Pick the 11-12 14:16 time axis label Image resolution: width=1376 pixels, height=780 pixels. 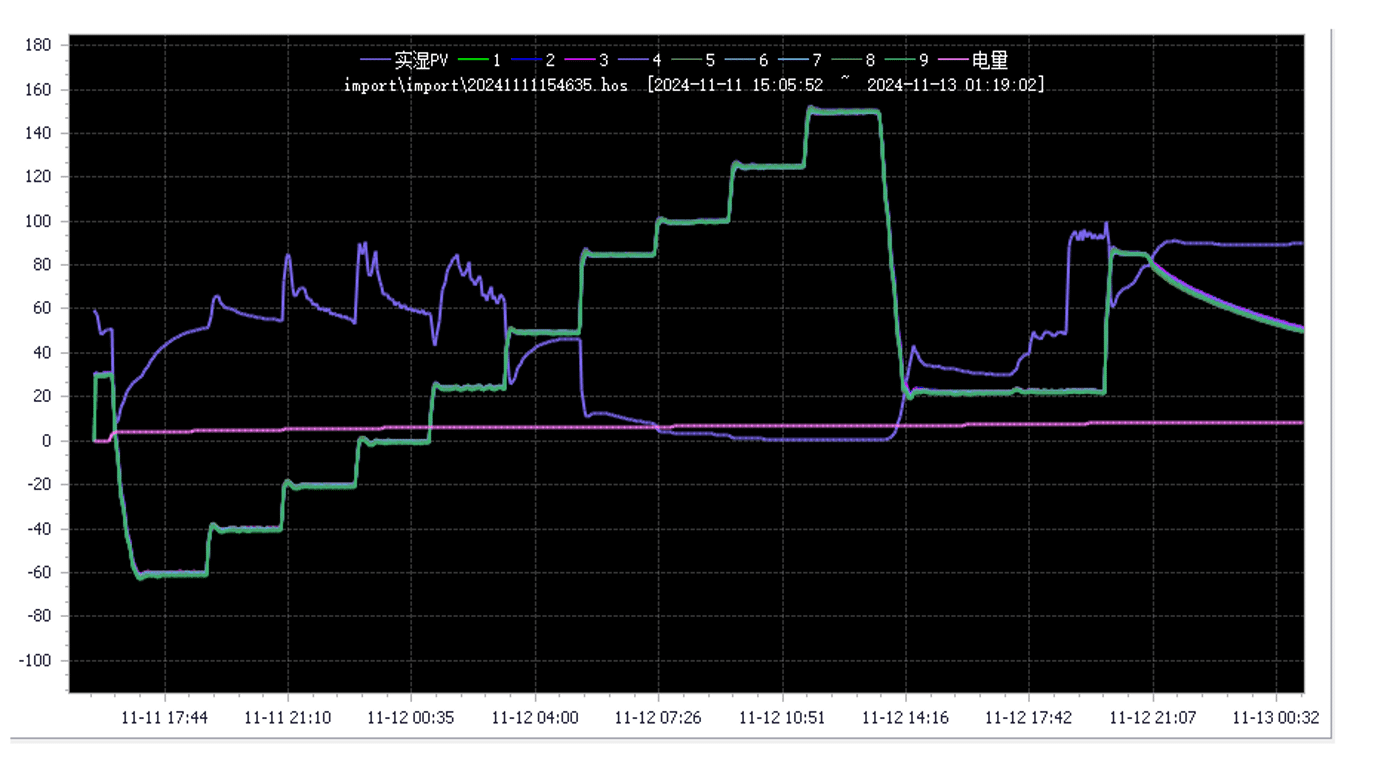pyautogui.click(x=905, y=717)
